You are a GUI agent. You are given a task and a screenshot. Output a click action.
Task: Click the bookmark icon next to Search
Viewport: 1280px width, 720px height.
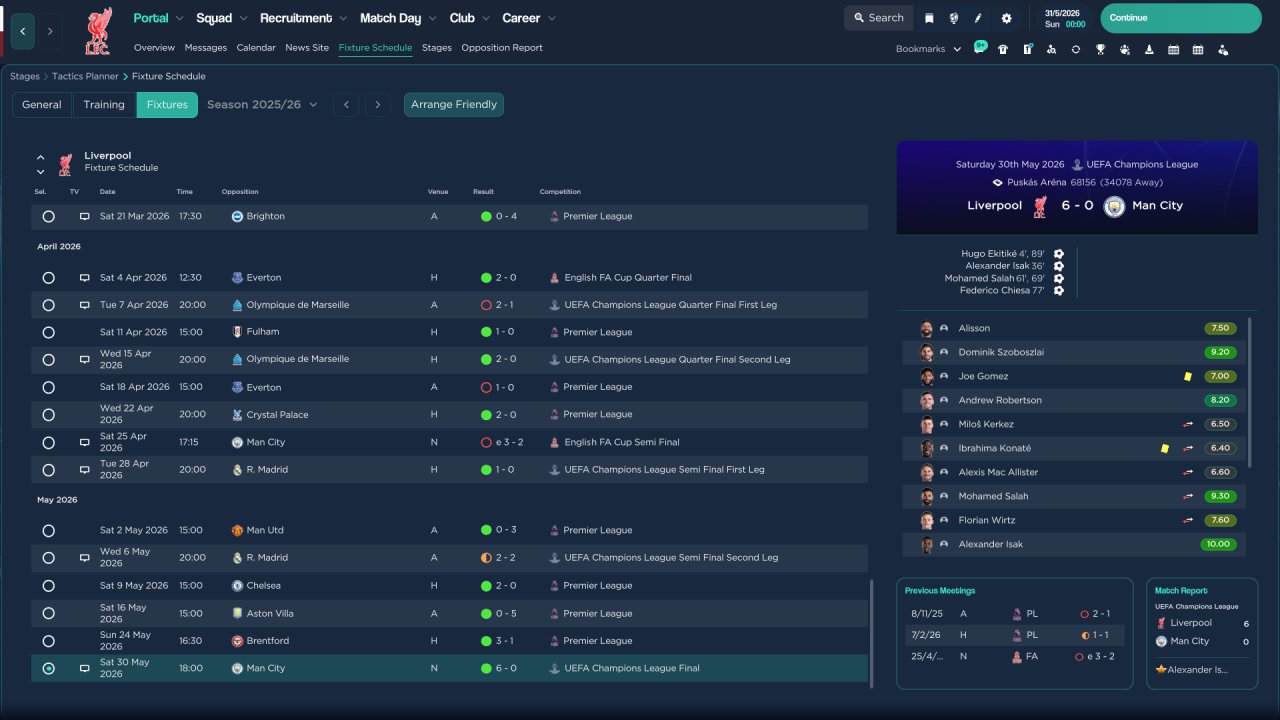tap(929, 18)
